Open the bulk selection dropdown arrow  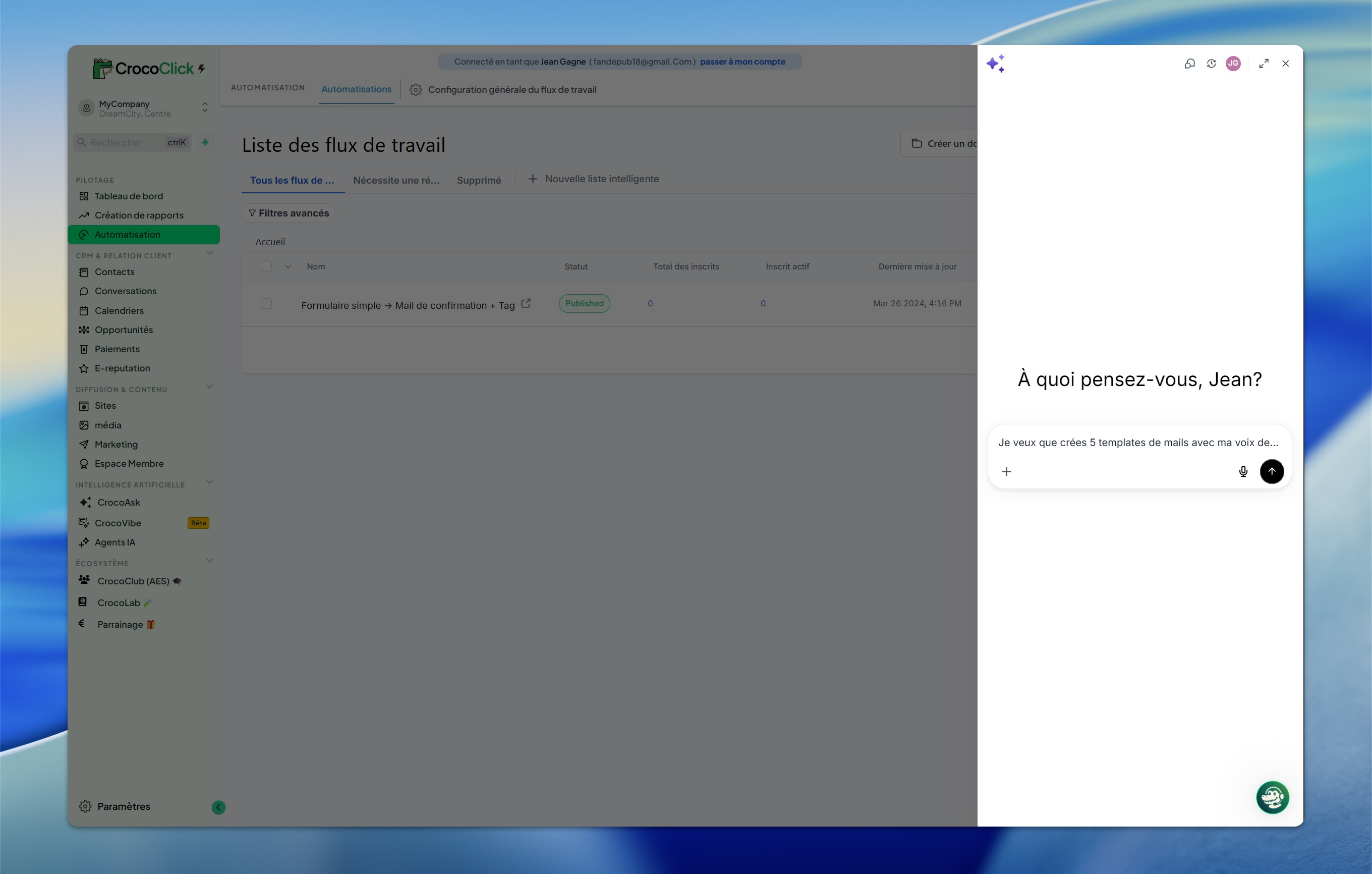click(x=289, y=267)
